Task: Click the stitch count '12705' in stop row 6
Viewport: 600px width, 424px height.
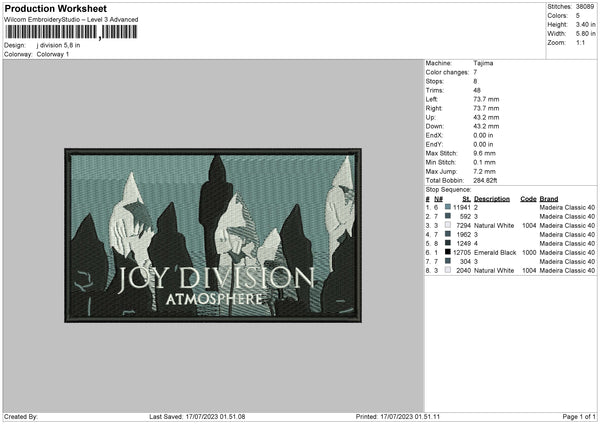Action: coord(462,253)
